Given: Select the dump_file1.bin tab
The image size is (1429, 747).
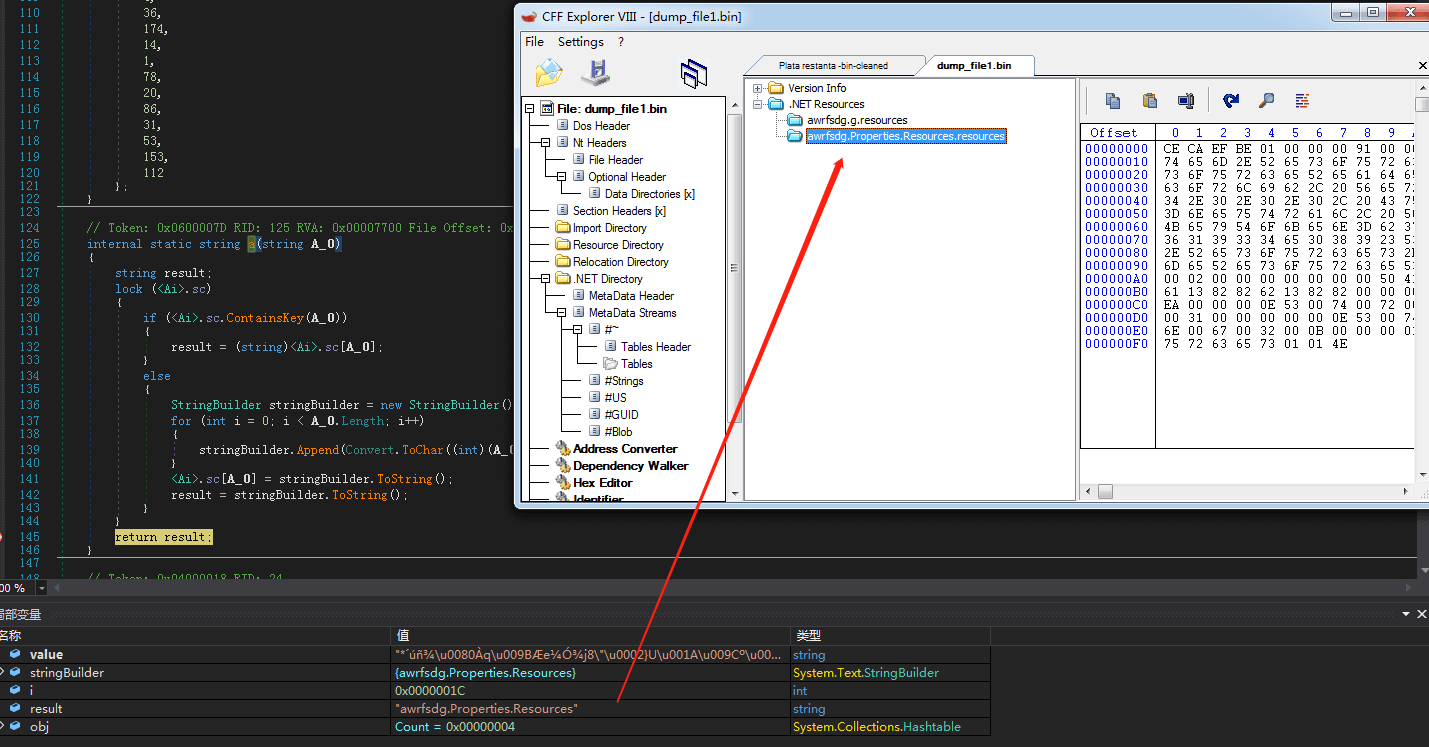Looking at the screenshot, I should pyautogui.click(x=974, y=66).
